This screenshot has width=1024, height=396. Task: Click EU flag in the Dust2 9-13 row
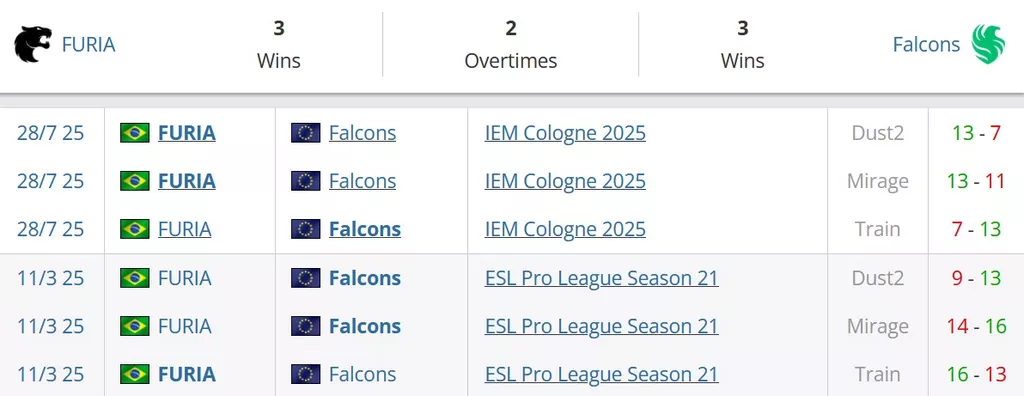306,278
